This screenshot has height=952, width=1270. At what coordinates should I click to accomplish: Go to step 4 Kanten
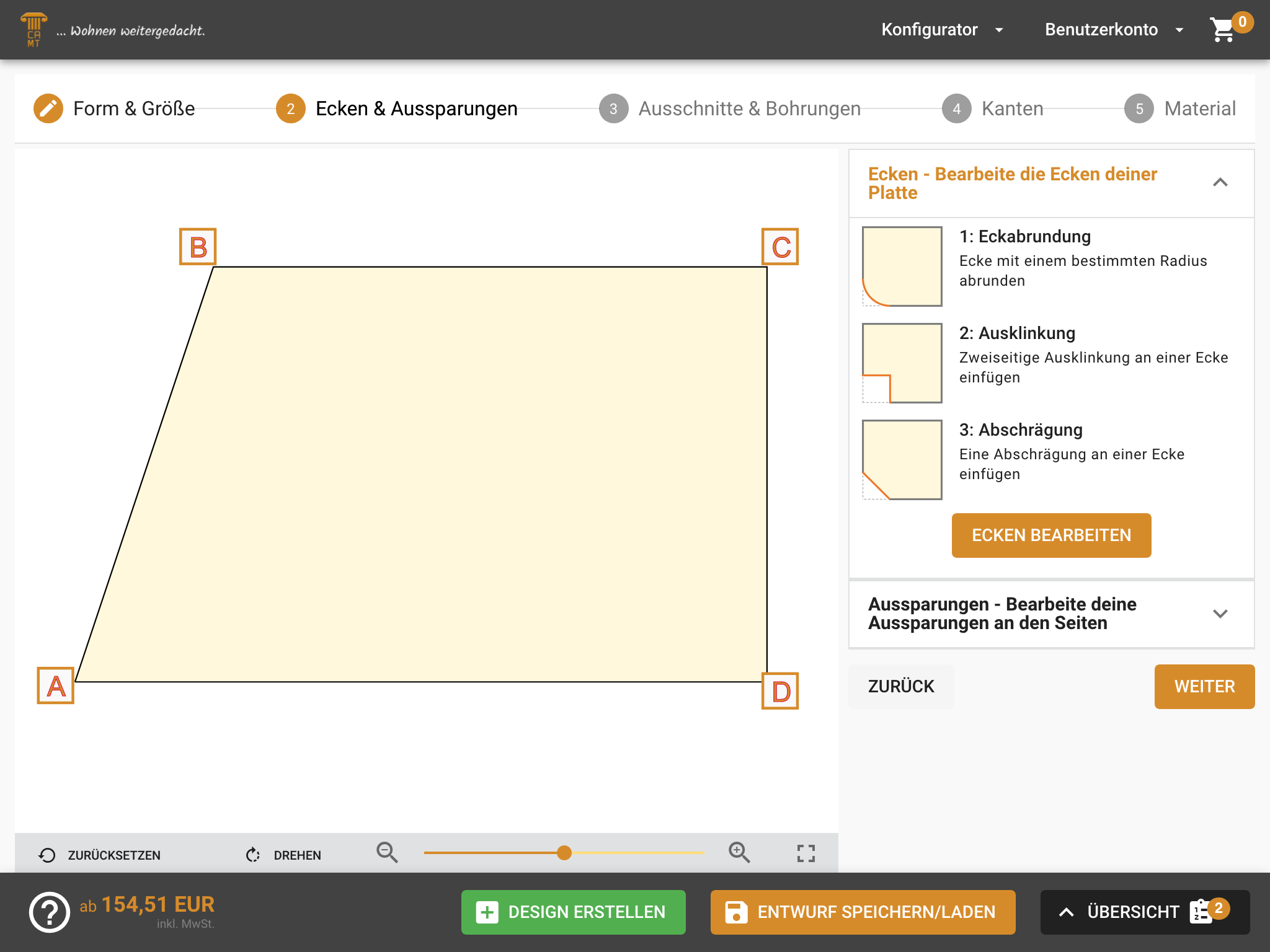point(993,108)
